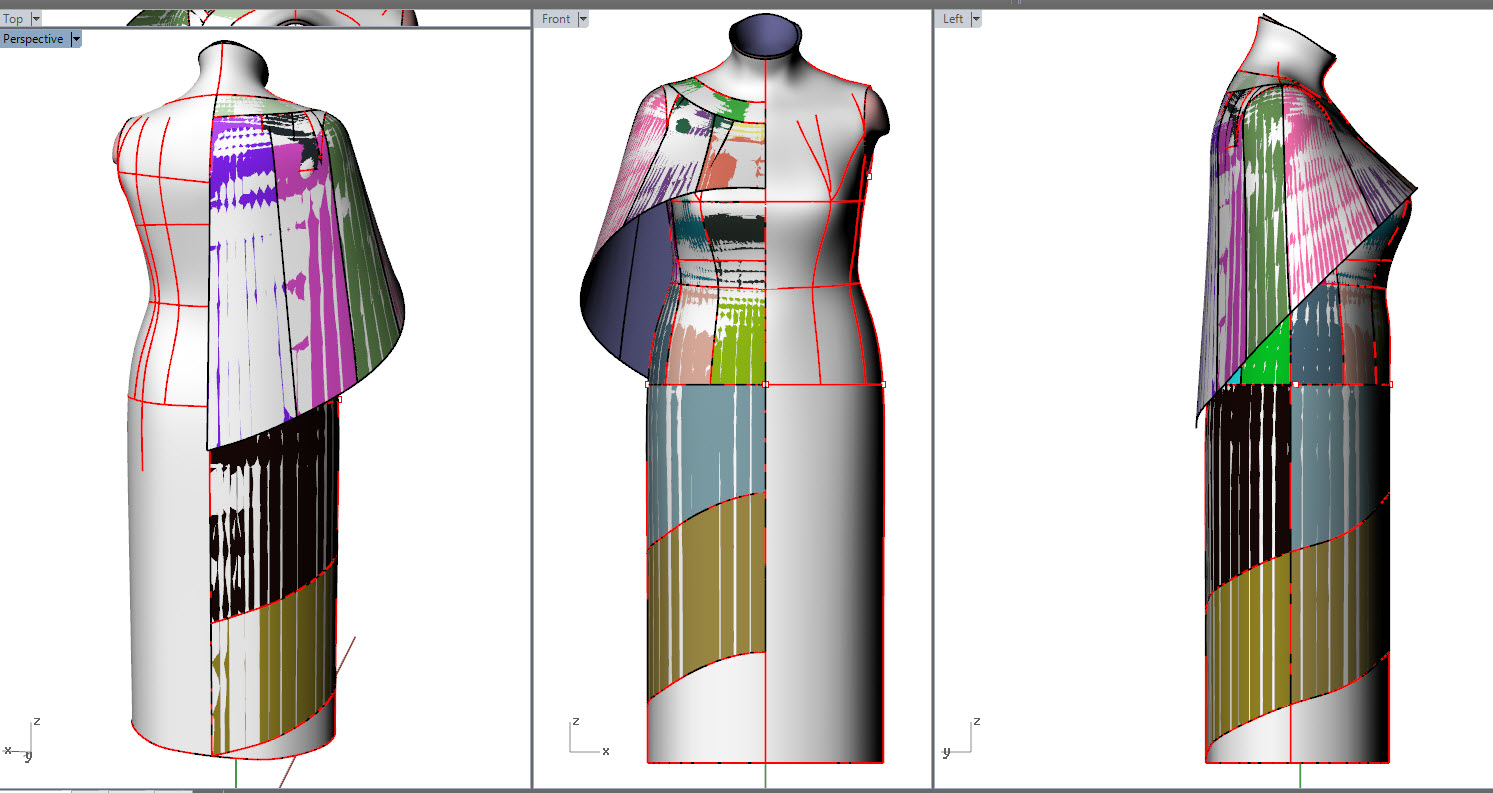Viewport: 1493px width, 793px height.
Task: Expand the Left viewport menu arrow
Action: 976,19
